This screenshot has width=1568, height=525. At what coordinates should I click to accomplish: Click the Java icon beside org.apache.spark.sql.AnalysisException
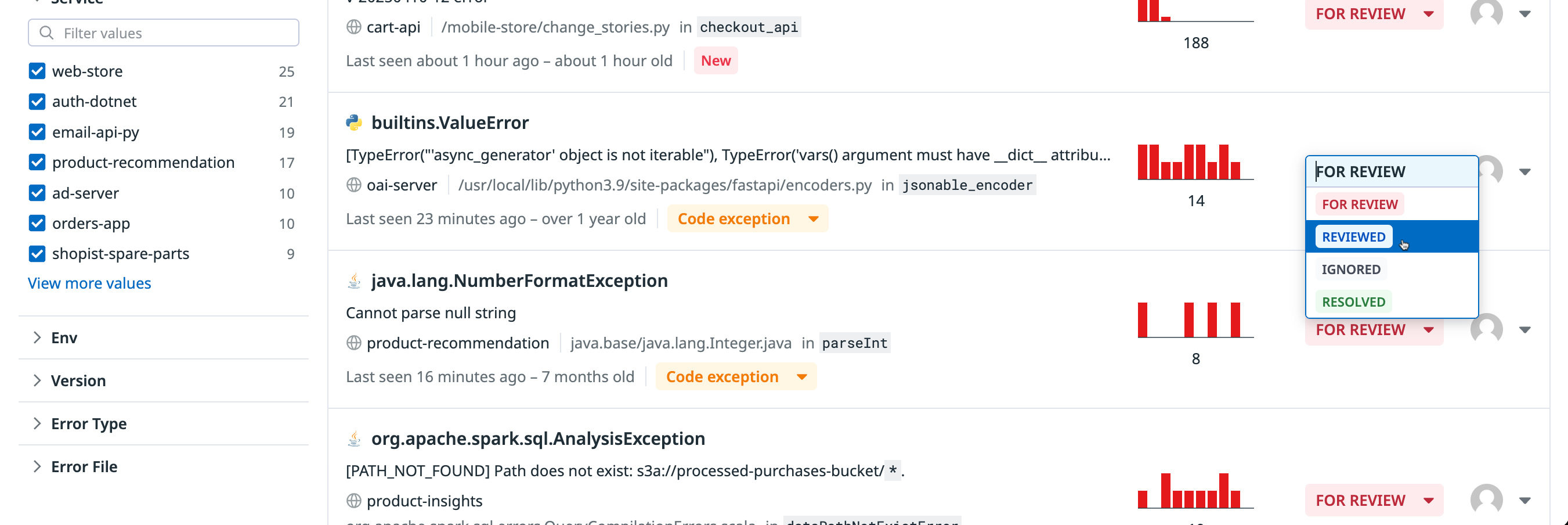click(x=353, y=438)
